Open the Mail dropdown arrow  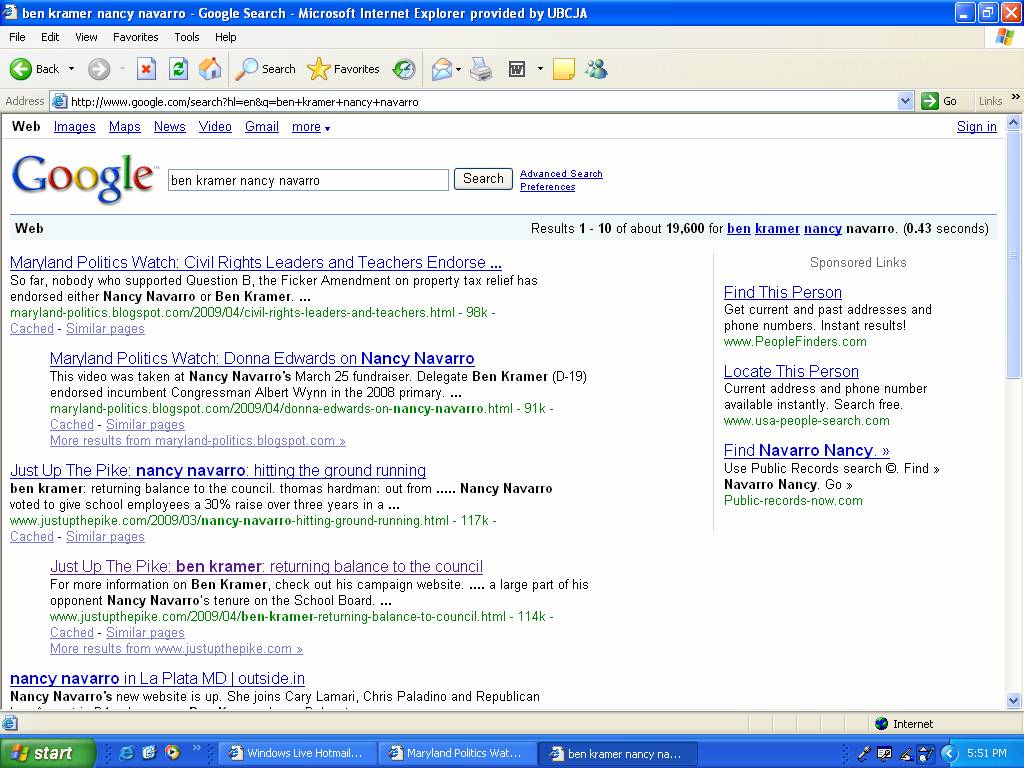coord(458,69)
